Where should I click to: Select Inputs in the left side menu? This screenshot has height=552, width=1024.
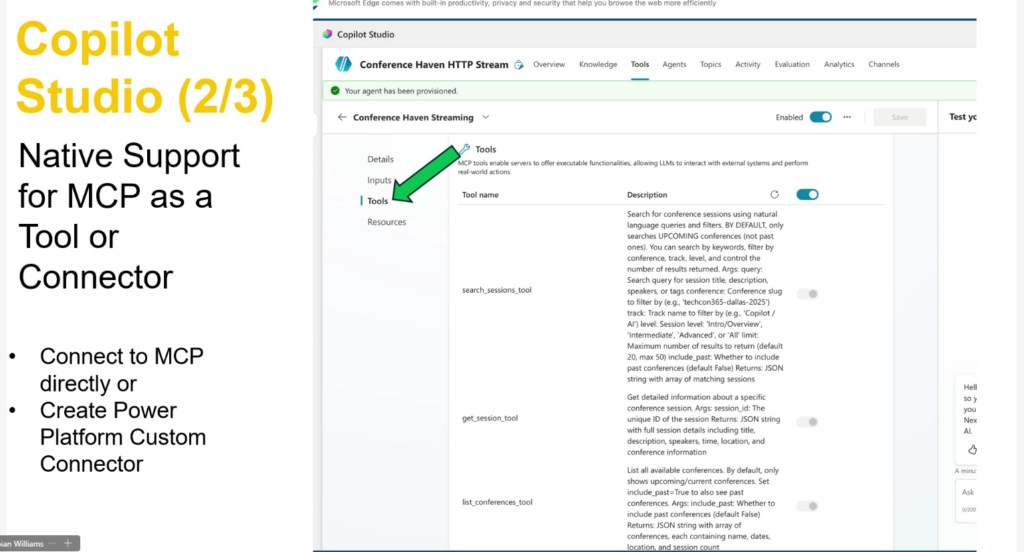point(379,180)
